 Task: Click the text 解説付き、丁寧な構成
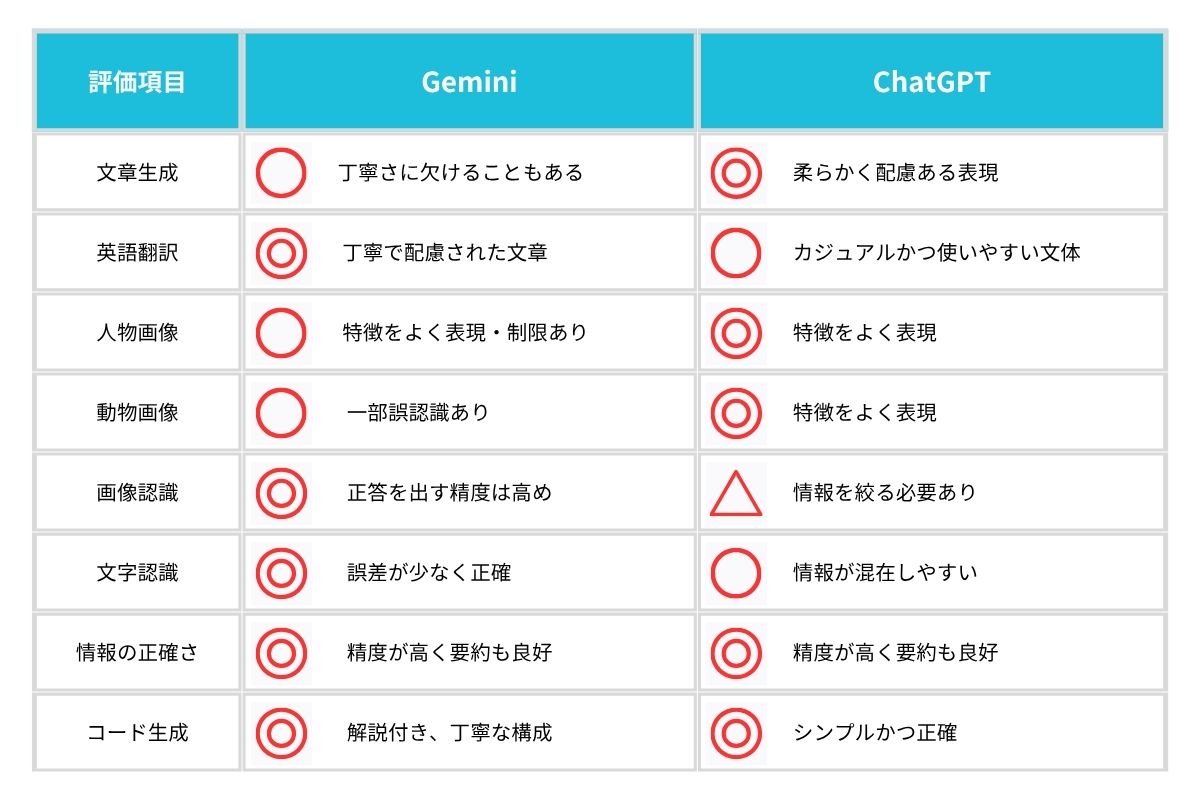pos(449,733)
